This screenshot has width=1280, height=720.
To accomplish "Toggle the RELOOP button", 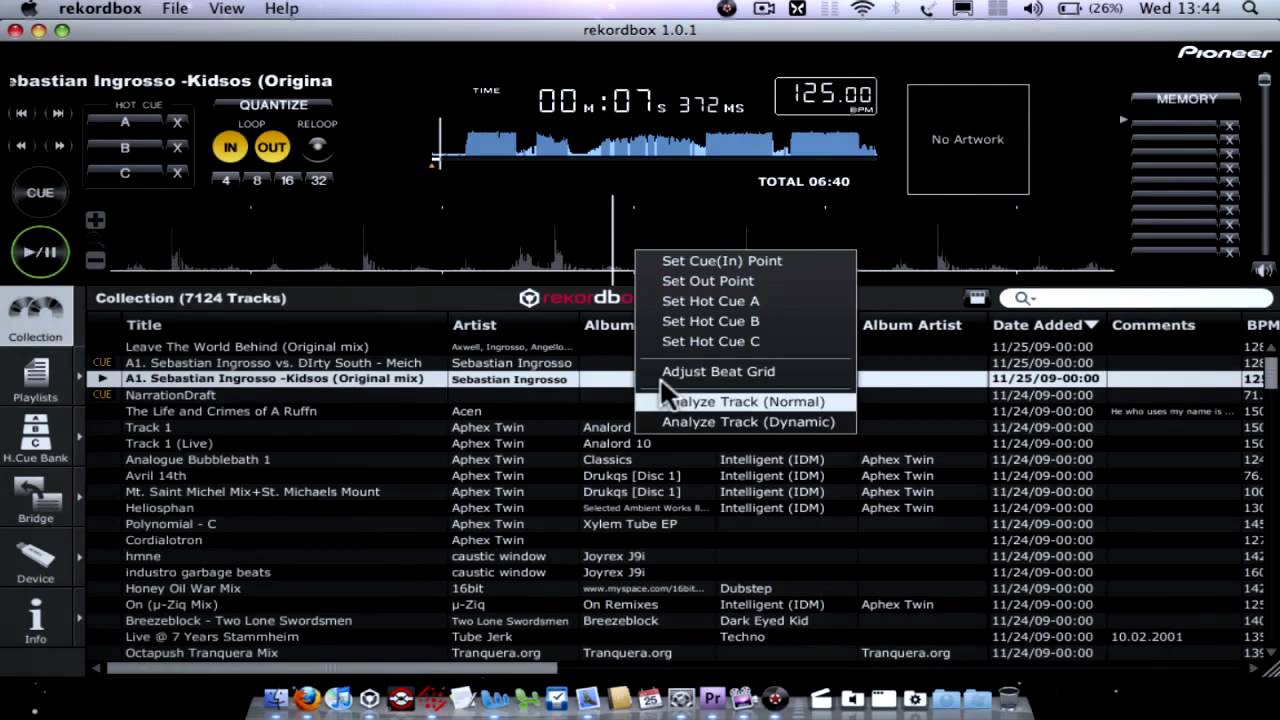I will coord(317,147).
